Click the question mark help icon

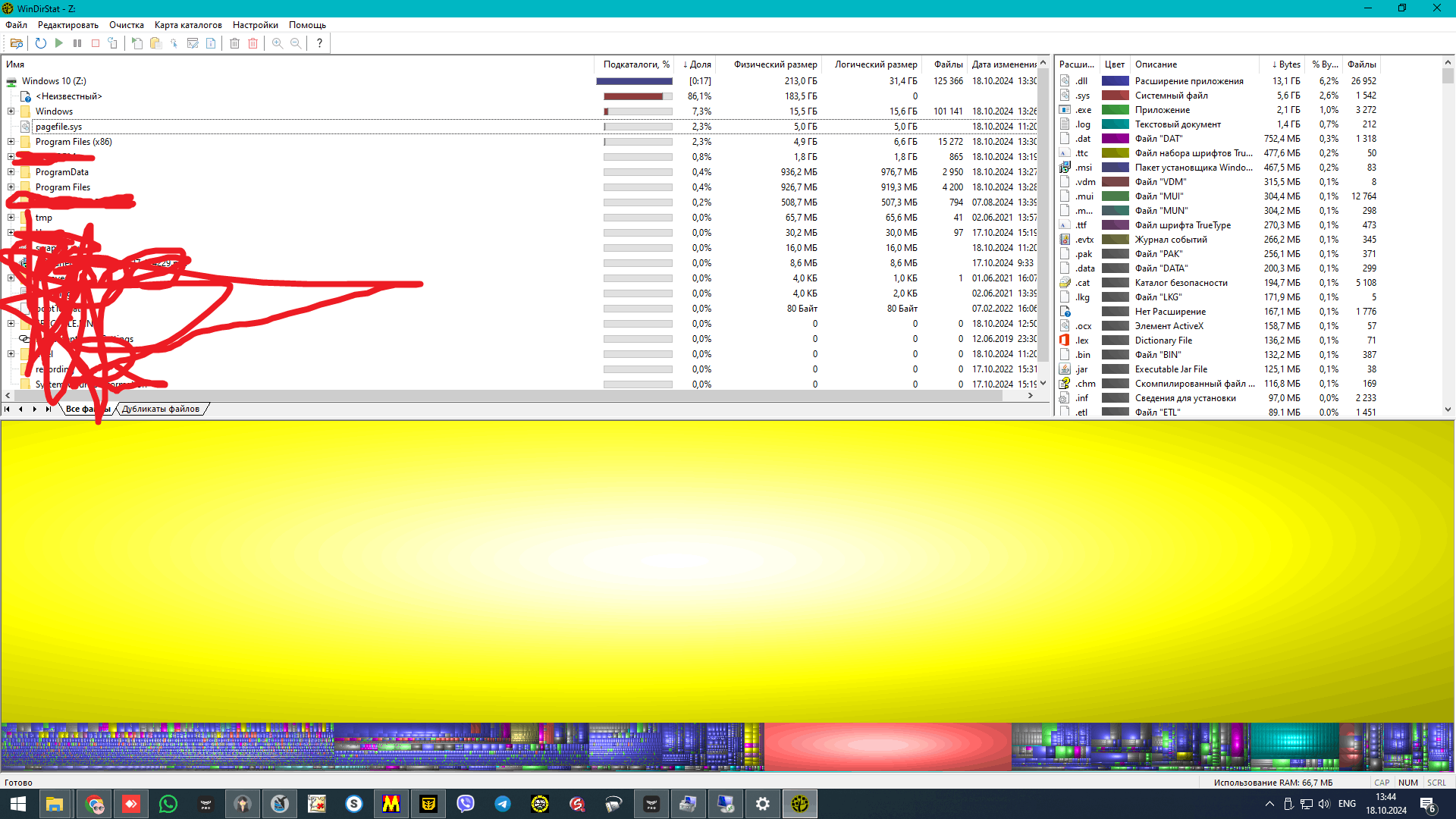(319, 43)
